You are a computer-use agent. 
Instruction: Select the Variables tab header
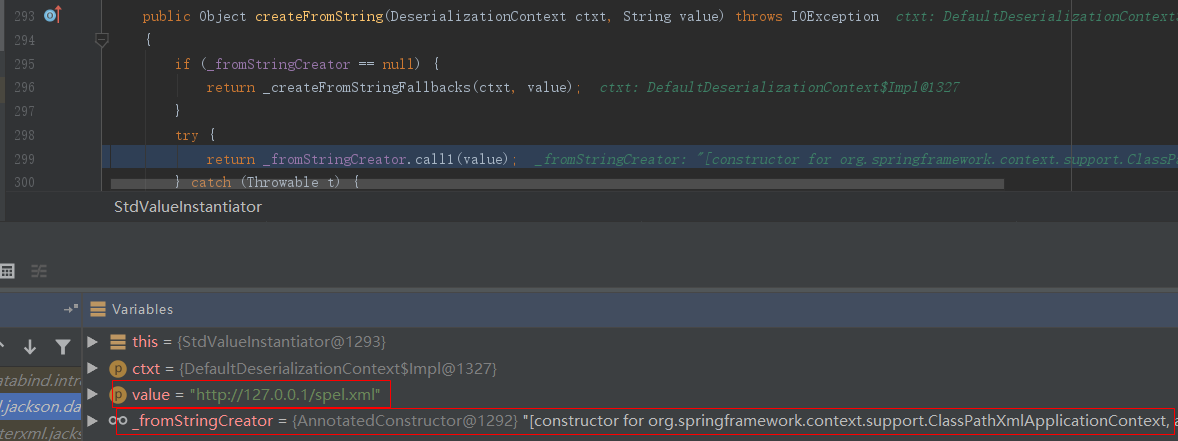tap(141, 309)
